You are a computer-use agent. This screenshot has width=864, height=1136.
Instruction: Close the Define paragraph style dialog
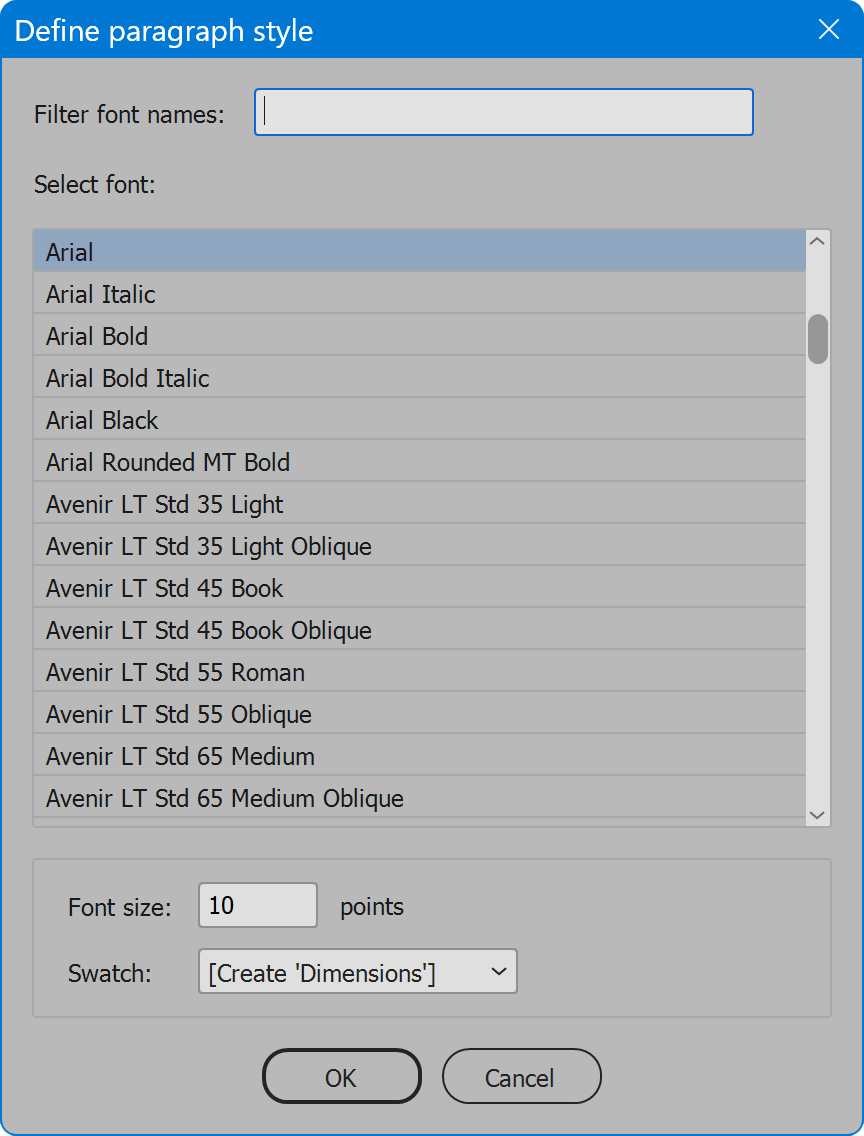tap(829, 30)
